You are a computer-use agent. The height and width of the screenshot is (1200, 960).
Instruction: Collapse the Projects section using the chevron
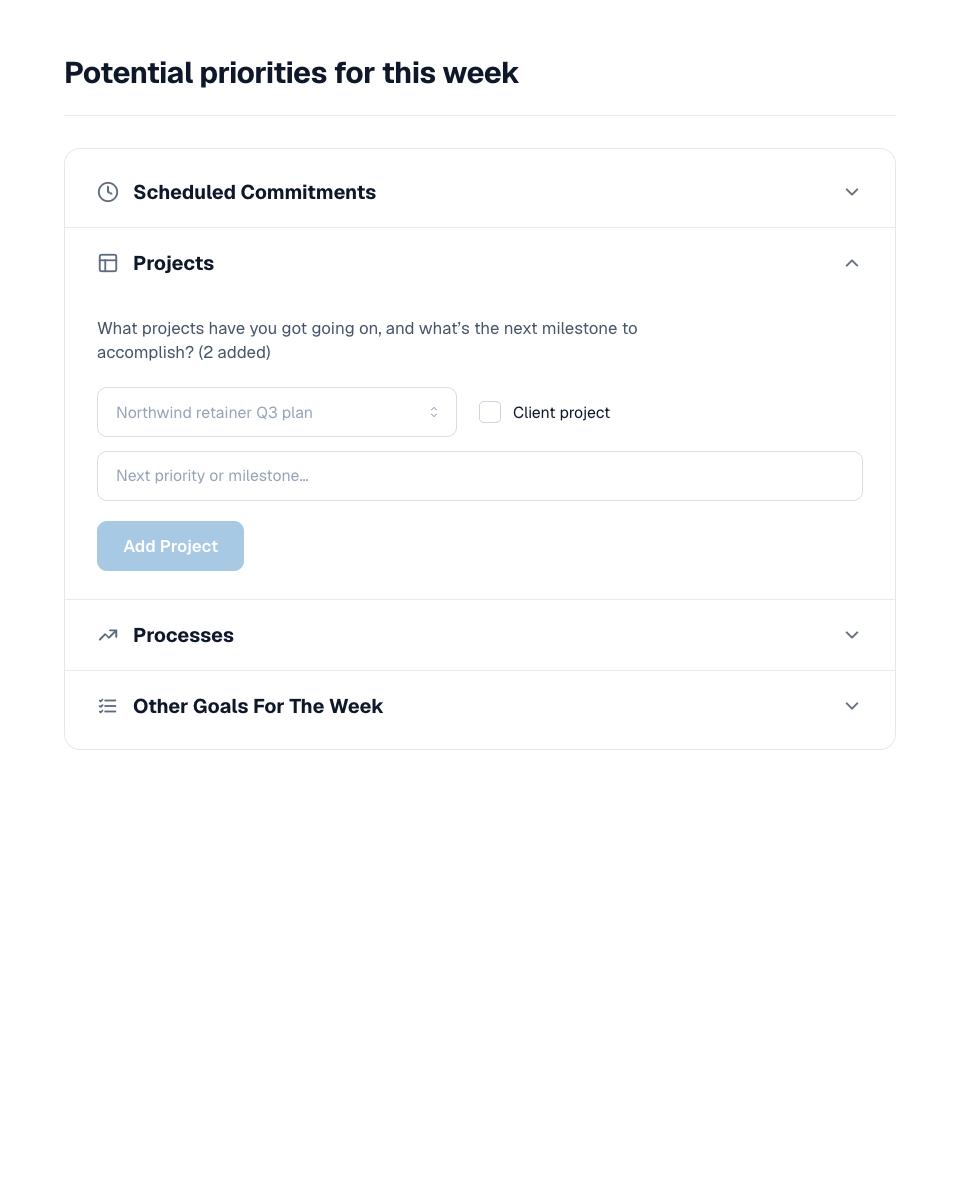click(x=852, y=263)
